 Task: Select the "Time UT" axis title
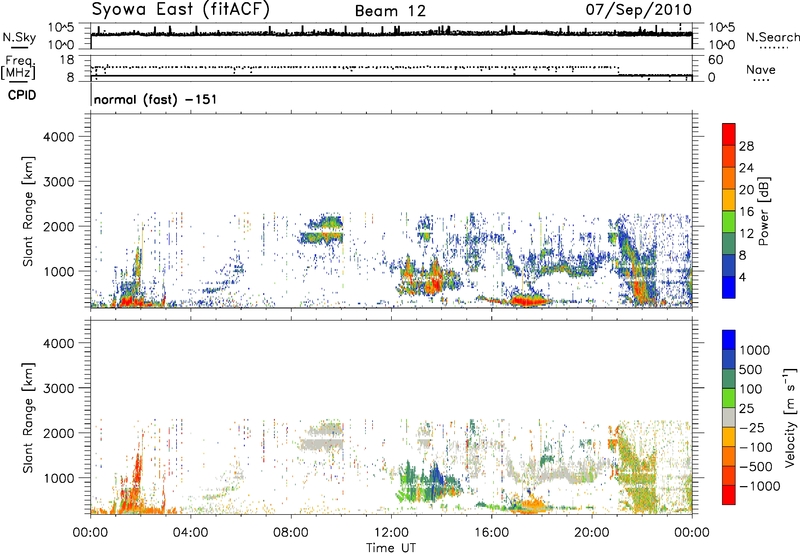[x=391, y=548]
